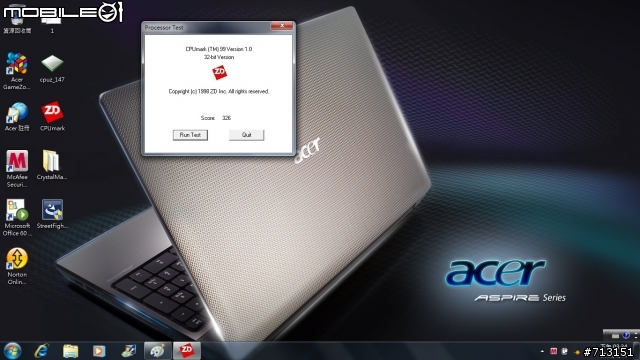
Task: Open the desktop icon labeled 1
Action: [x=52, y=24]
